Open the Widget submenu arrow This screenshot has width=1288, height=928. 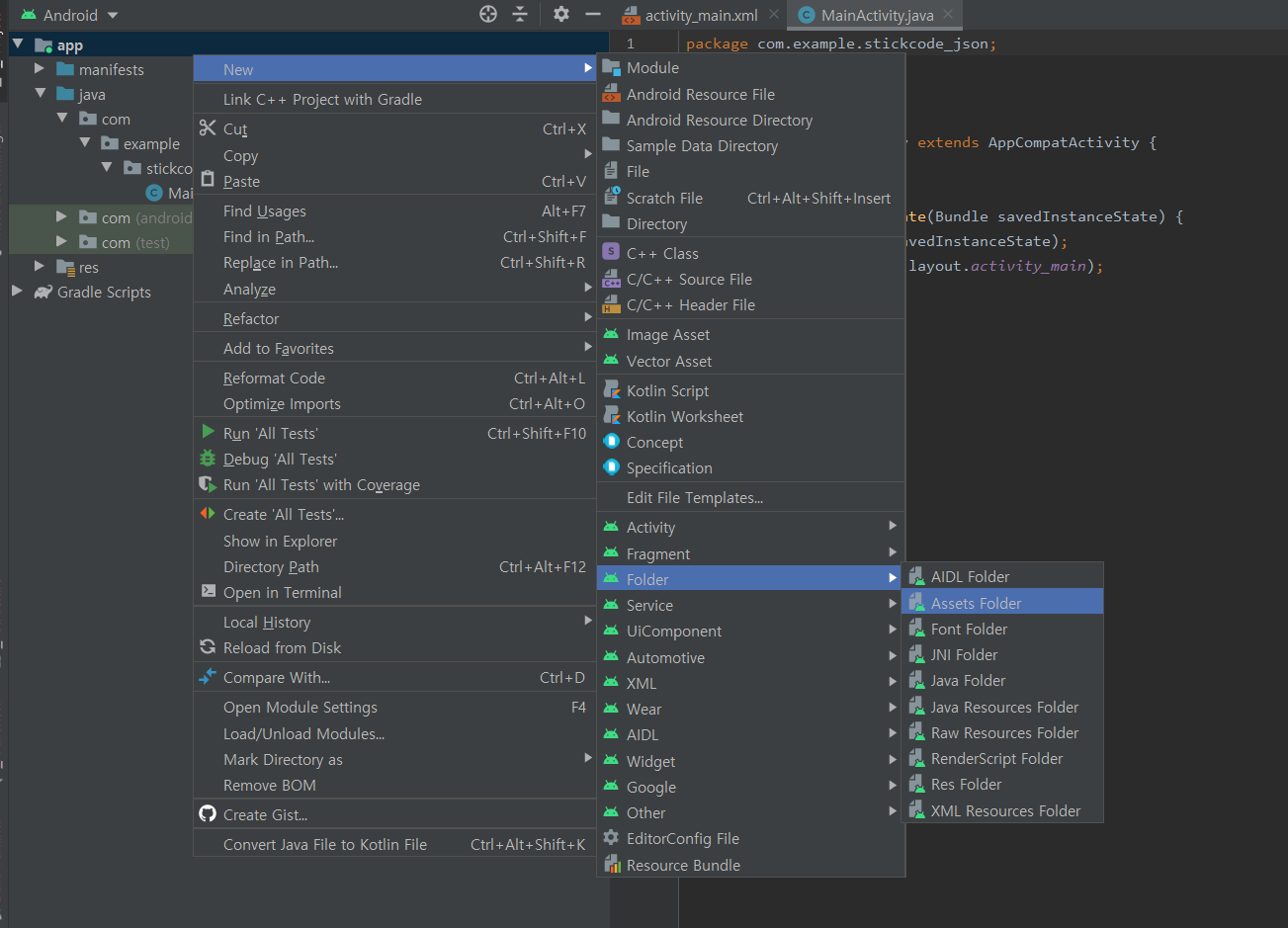click(893, 759)
